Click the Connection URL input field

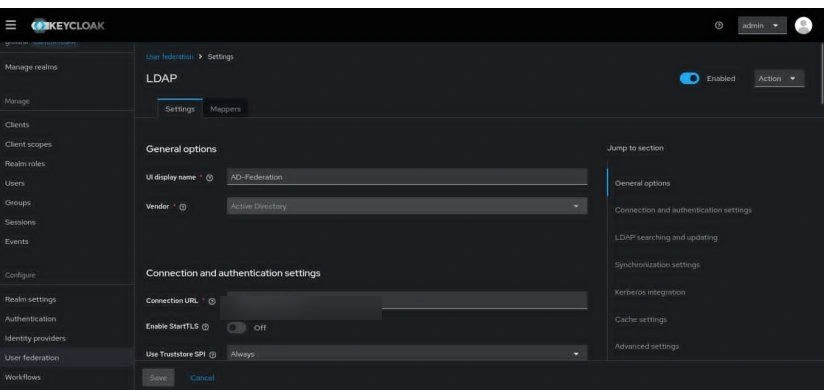(407, 300)
